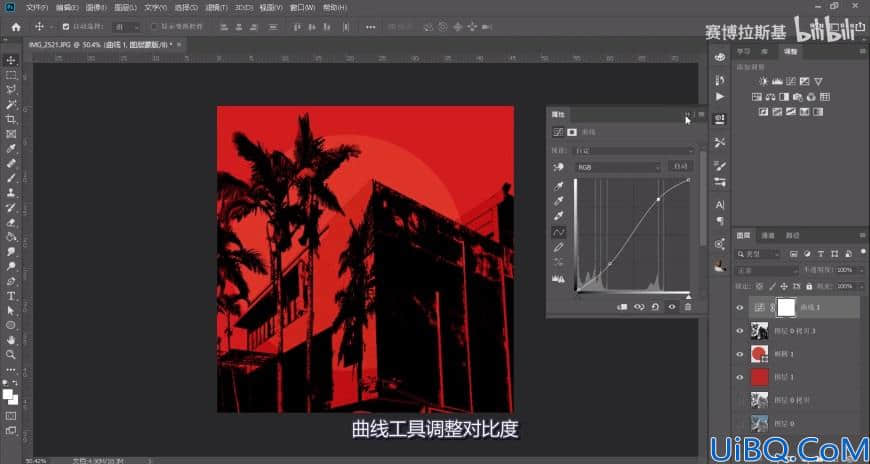Screen dimensions: 870x464
Task: Select the Crop tool
Action: pyautogui.click(x=11, y=119)
